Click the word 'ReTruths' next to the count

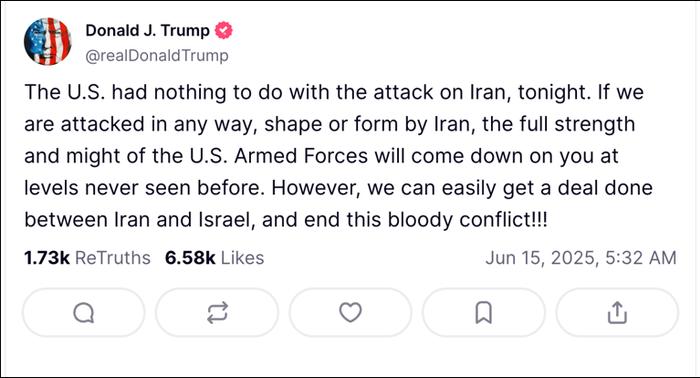112,258
